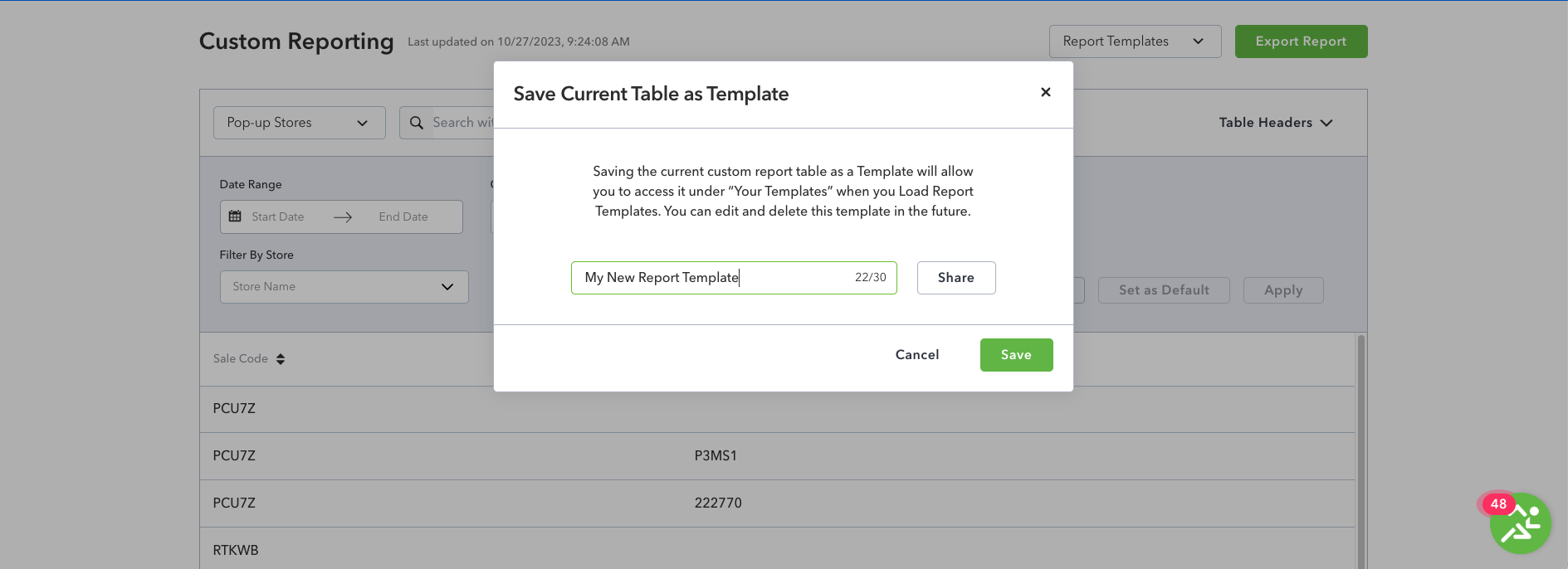Expand the Pop-up Stores dropdown

(299, 123)
